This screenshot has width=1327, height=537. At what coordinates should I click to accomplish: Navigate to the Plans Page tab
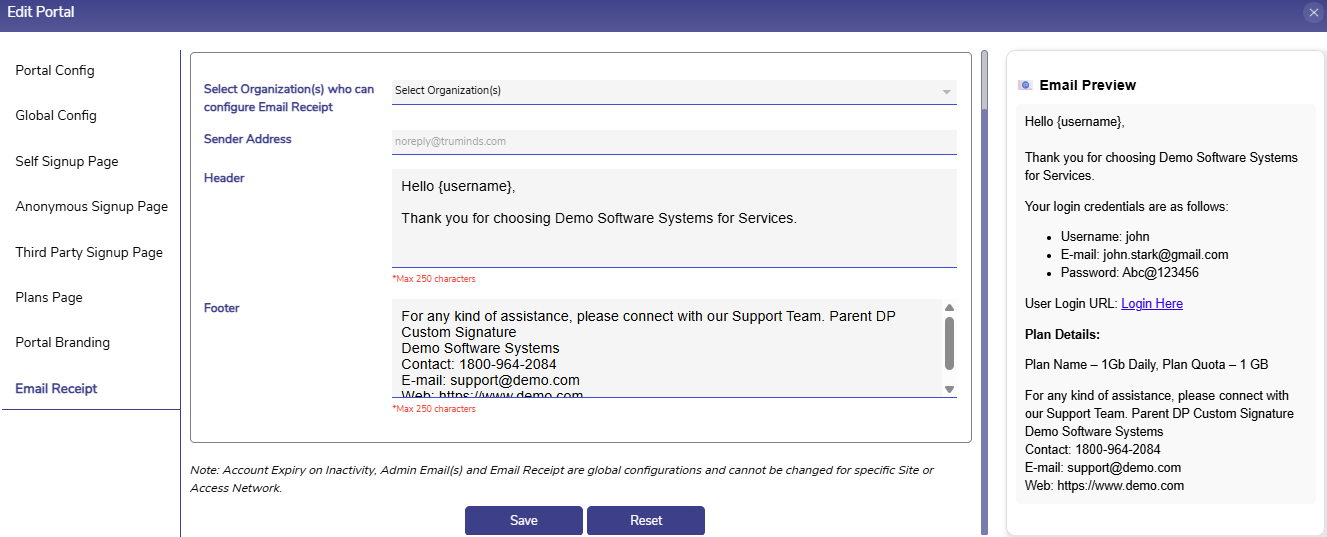49,298
